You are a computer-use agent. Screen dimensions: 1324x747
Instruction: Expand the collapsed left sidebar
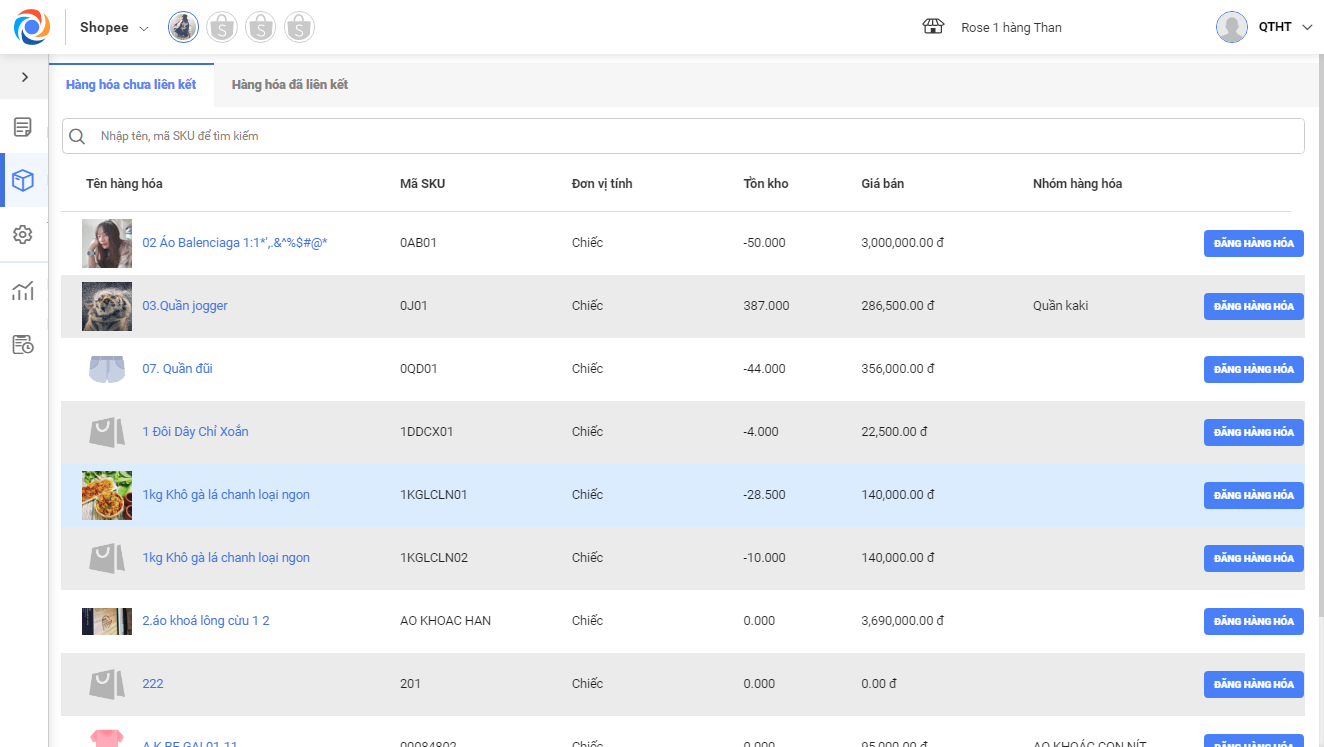click(x=24, y=77)
